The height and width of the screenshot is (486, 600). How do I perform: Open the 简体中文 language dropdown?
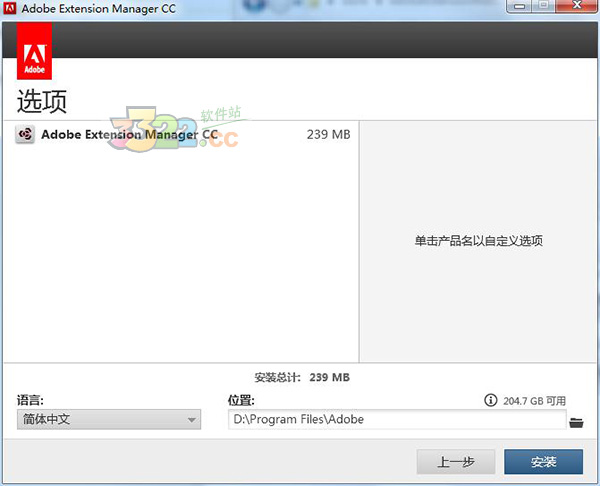[109, 419]
